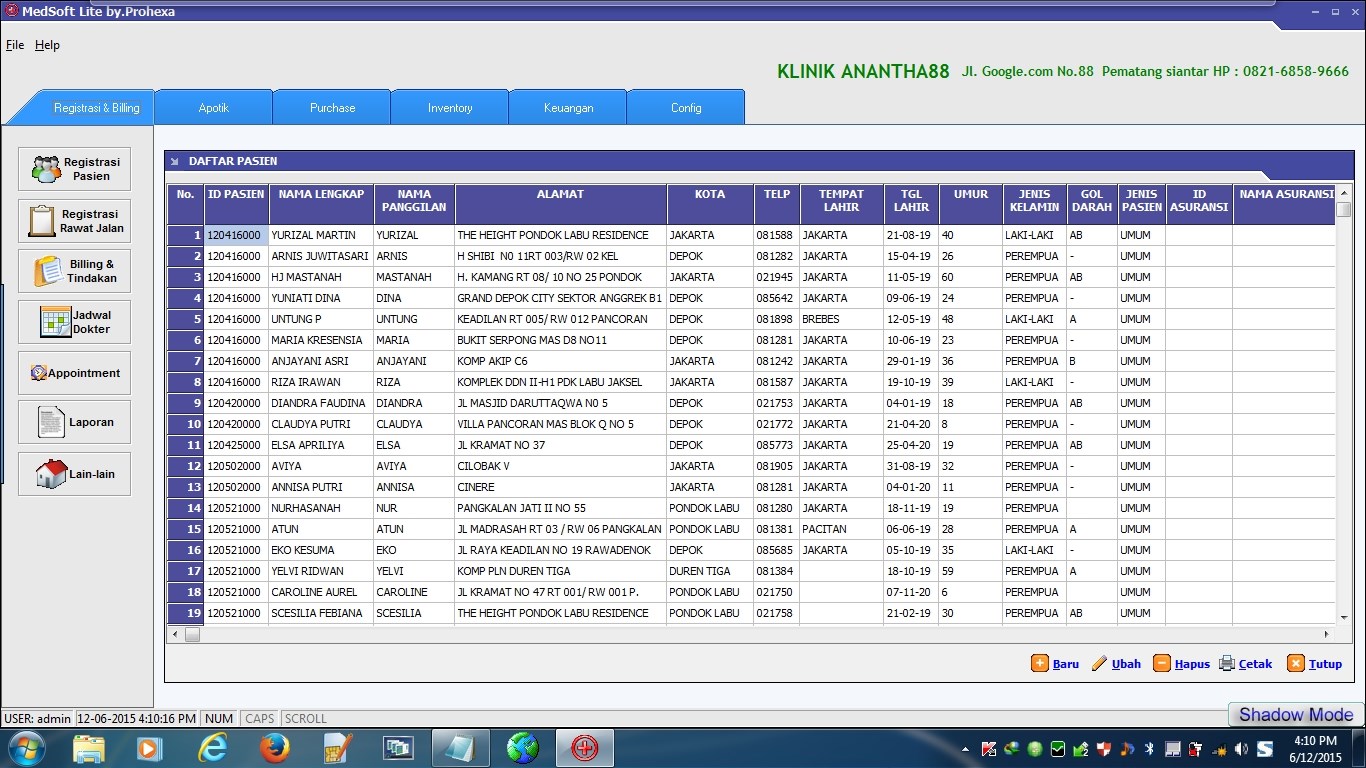Viewport: 1366px width, 768px height.
Task: Go to the Inventory tab
Action: [450, 108]
